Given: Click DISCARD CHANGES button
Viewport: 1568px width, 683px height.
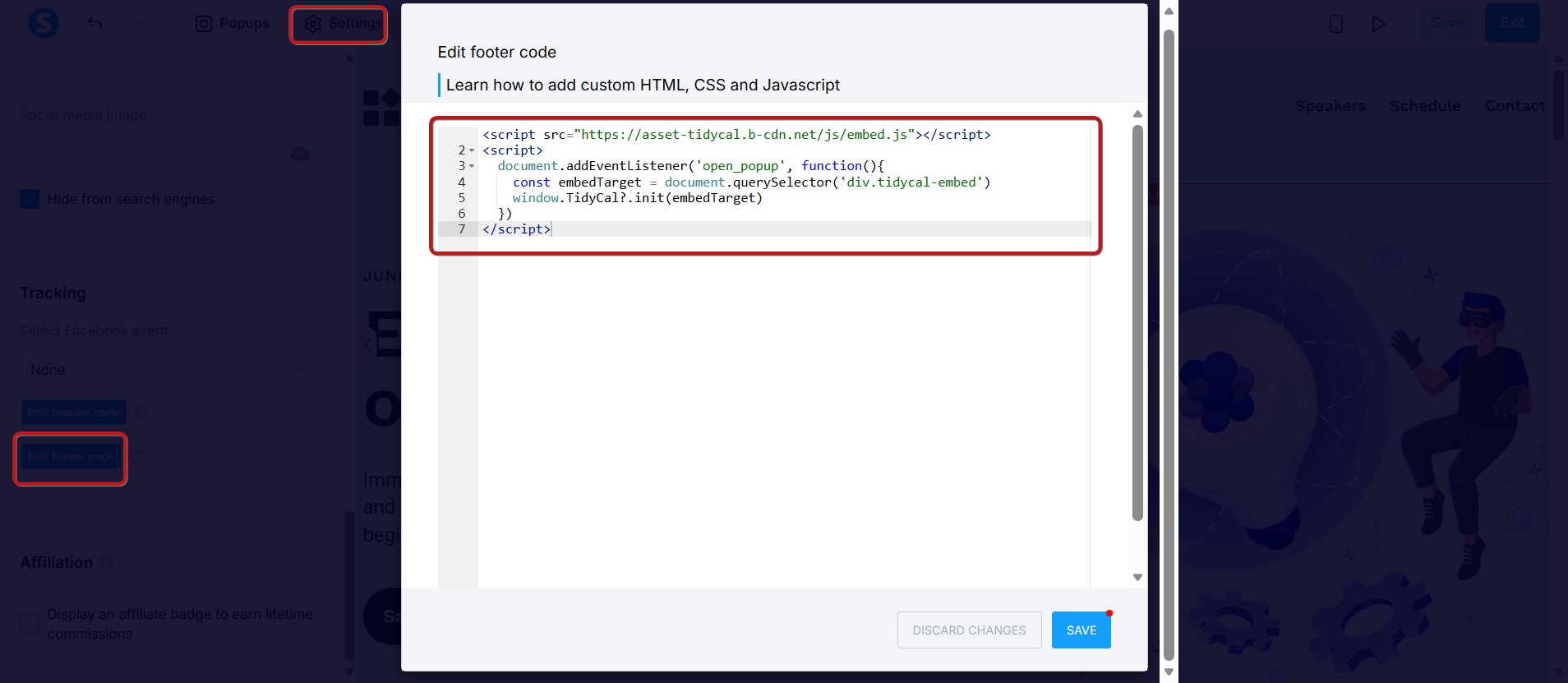Looking at the screenshot, I should click(x=969, y=630).
